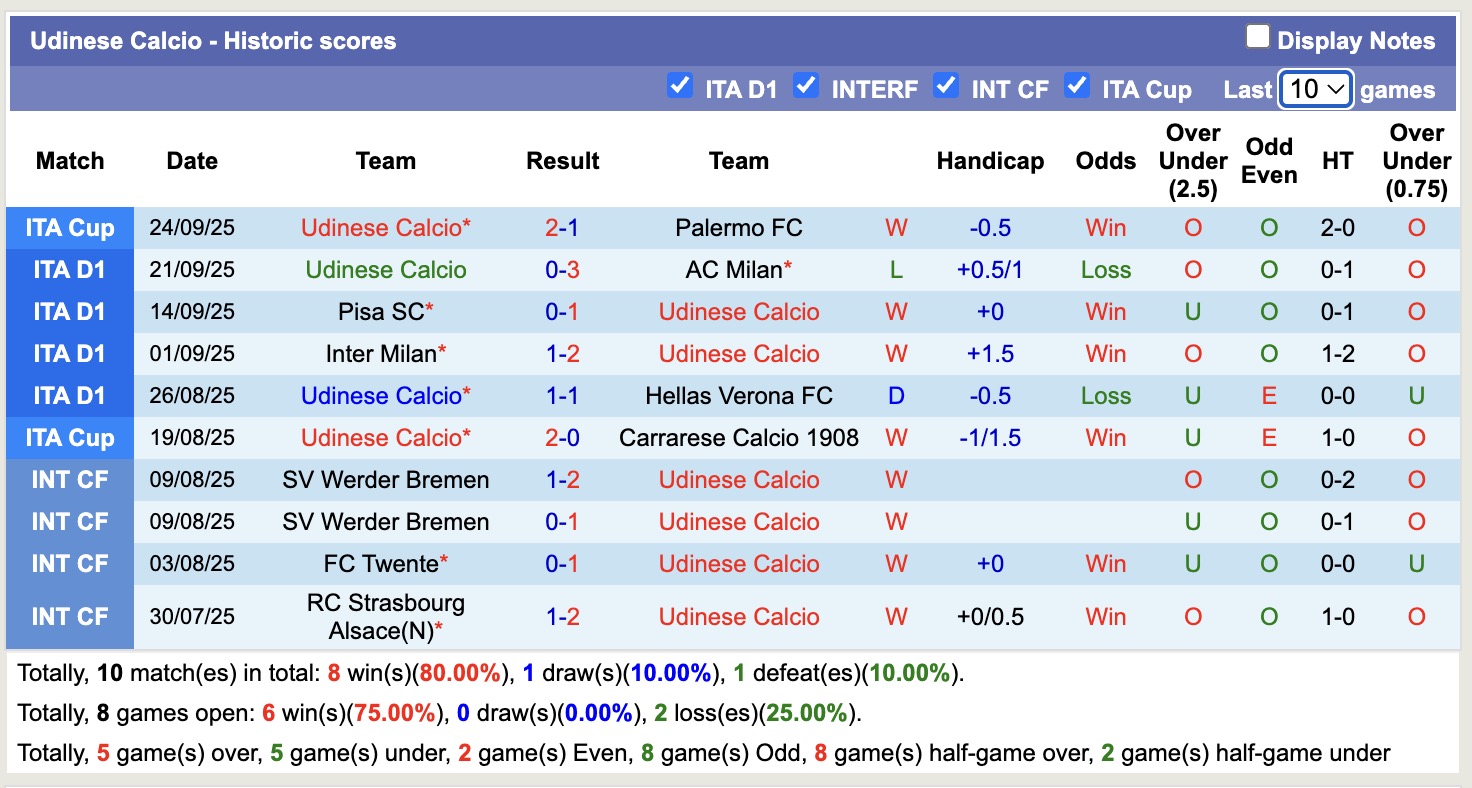Click the ITA Cup badge on the 19/08/25 row
This screenshot has width=1472, height=788.
(x=69, y=437)
